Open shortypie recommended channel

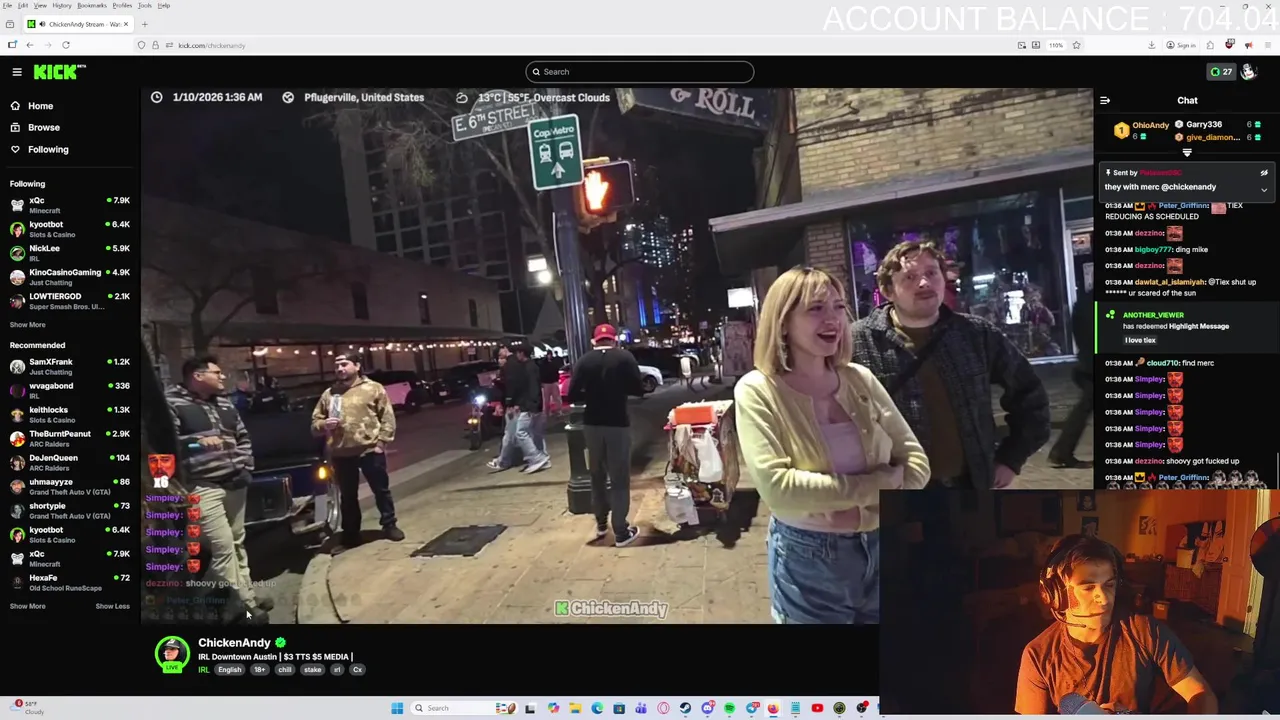[x=70, y=510]
